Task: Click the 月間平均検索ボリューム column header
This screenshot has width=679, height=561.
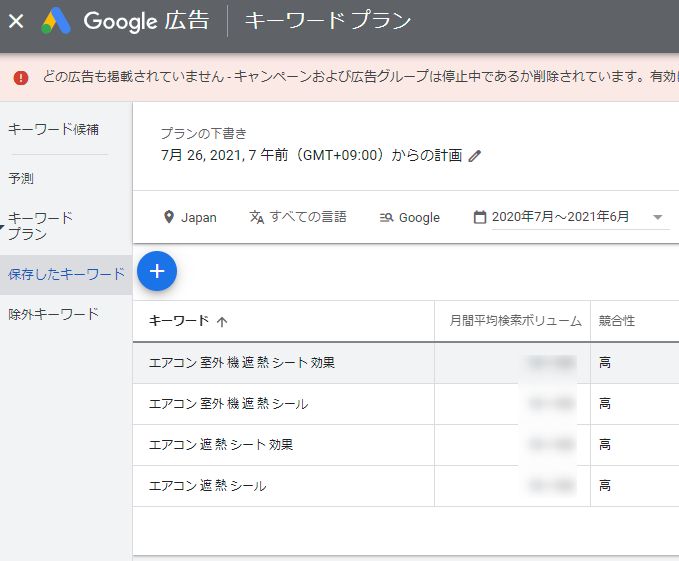Action: pos(515,321)
